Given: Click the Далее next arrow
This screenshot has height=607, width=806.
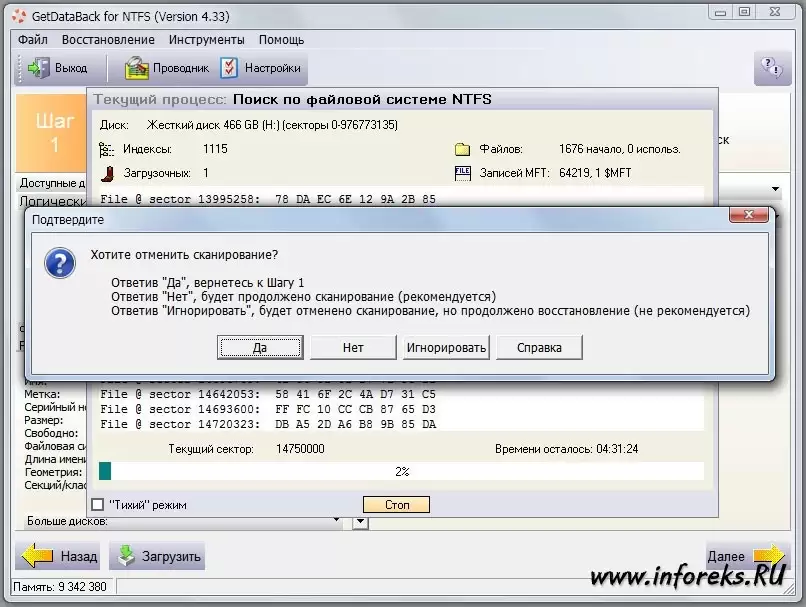Looking at the screenshot, I should pyautogui.click(x=745, y=556).
